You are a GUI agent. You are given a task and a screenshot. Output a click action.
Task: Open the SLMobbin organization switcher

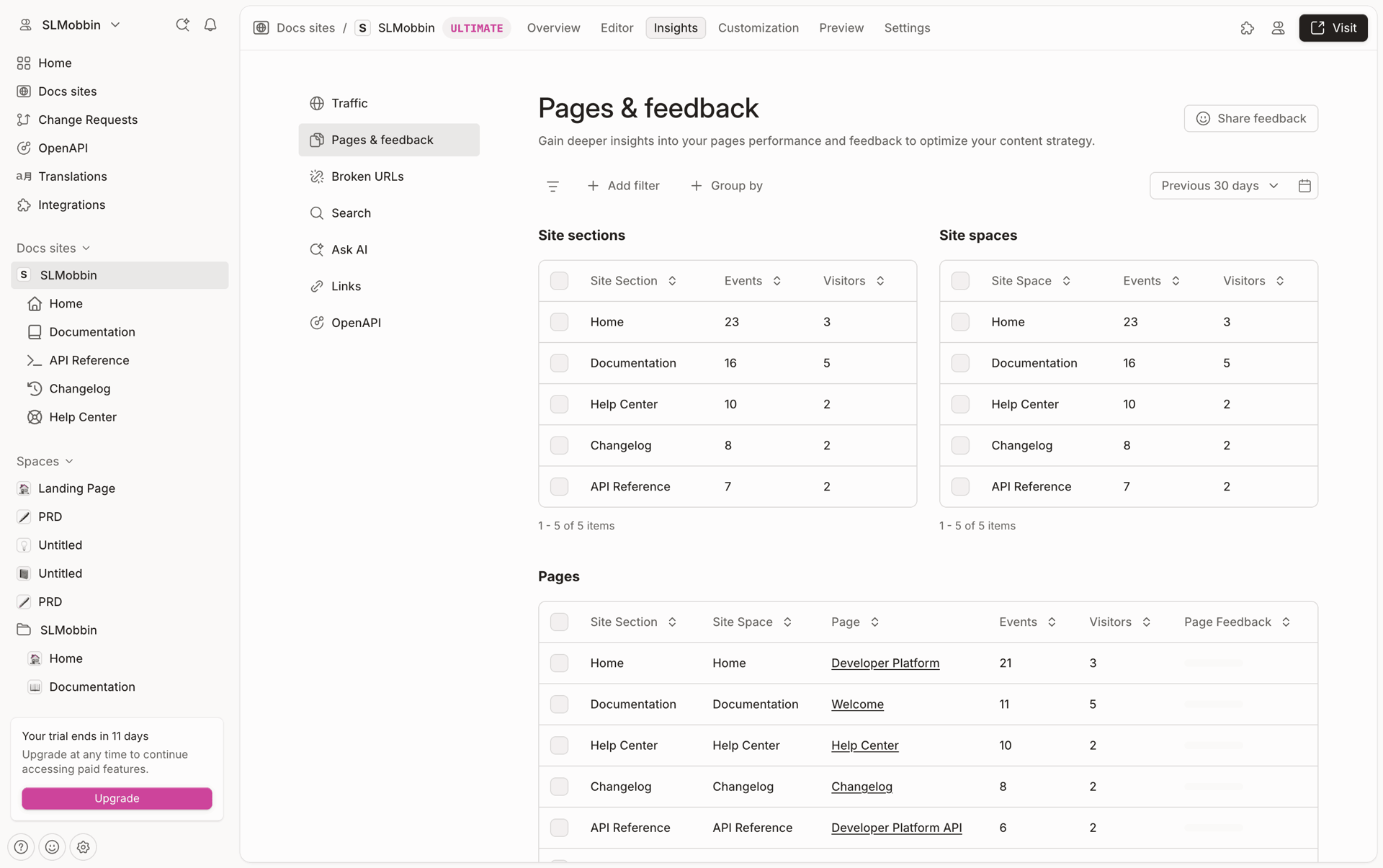[70, 24]
